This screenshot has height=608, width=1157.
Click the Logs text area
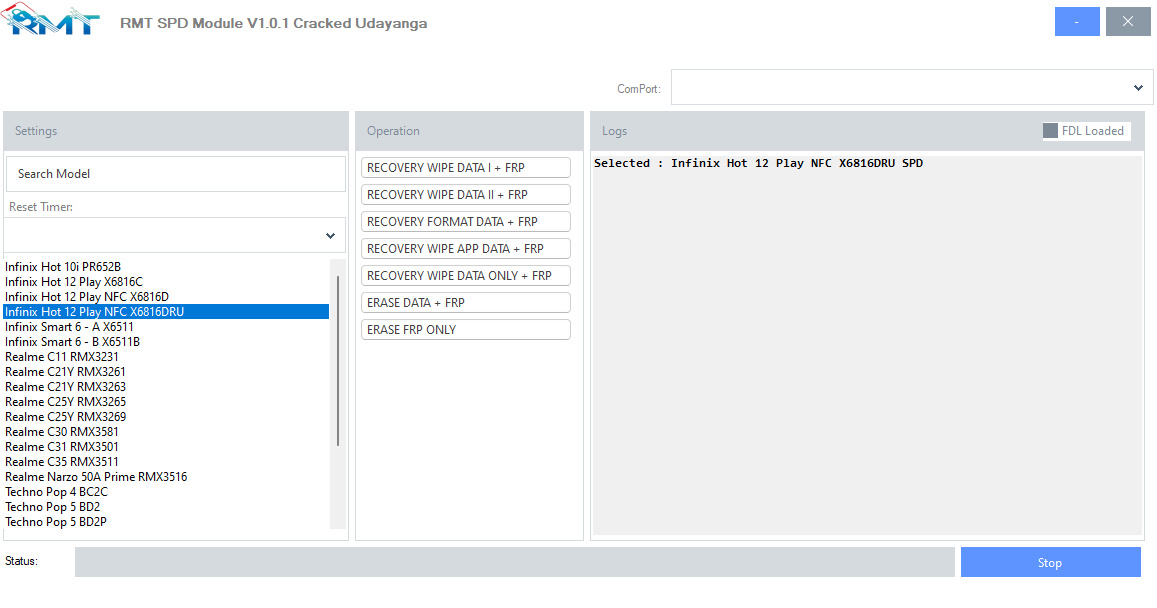pyautogui.click(x=867, y=345)
